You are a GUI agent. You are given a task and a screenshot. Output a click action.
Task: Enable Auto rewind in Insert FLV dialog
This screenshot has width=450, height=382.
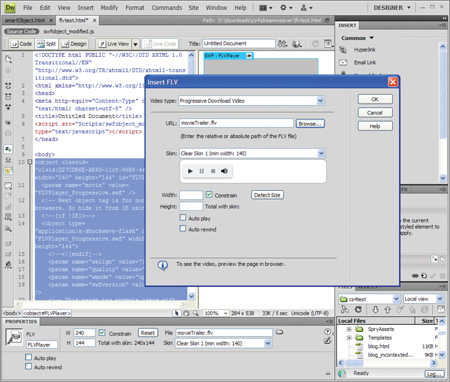point(183,229)
